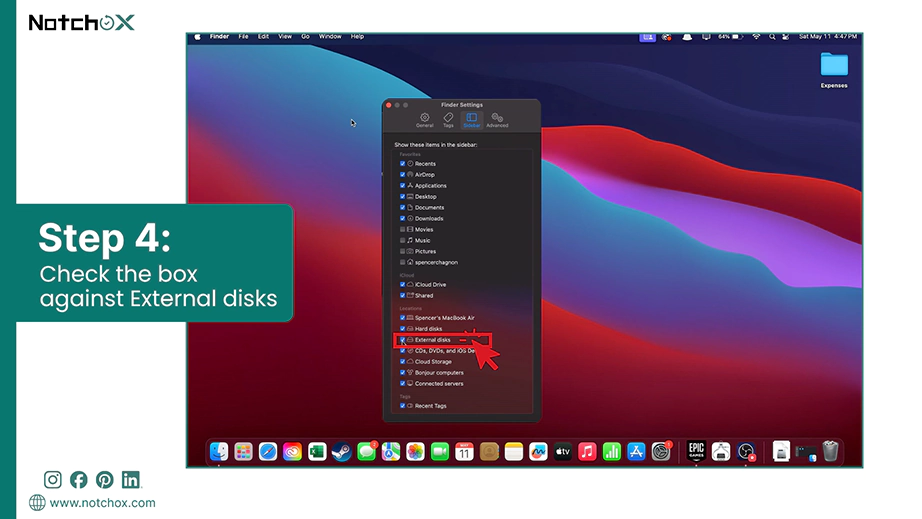
Task: Open OBS Studio in the Dock
Action: pos(746,451)
